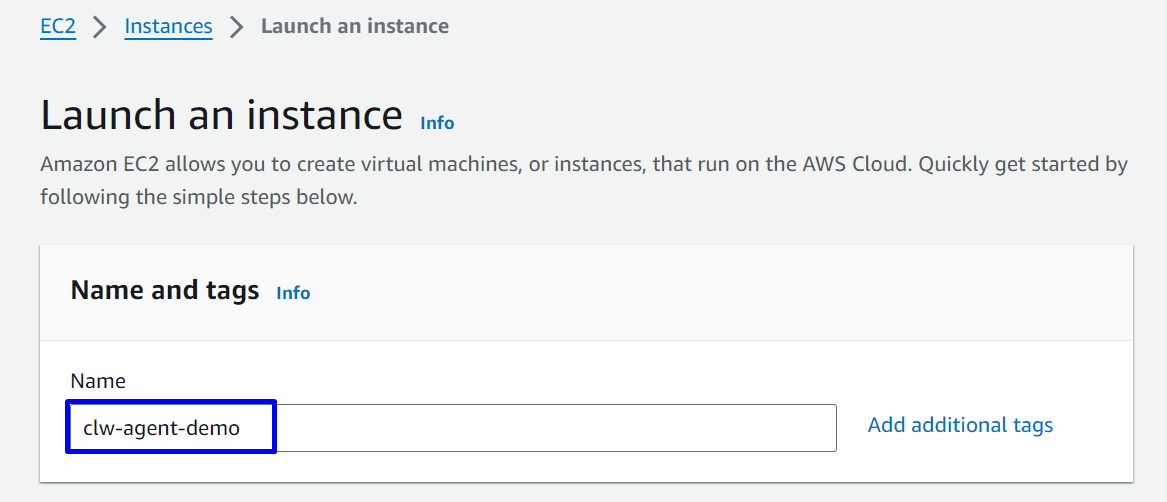
Task: Click the chevron after the Instances breadcrumb
Action: (x=236, y=27)
